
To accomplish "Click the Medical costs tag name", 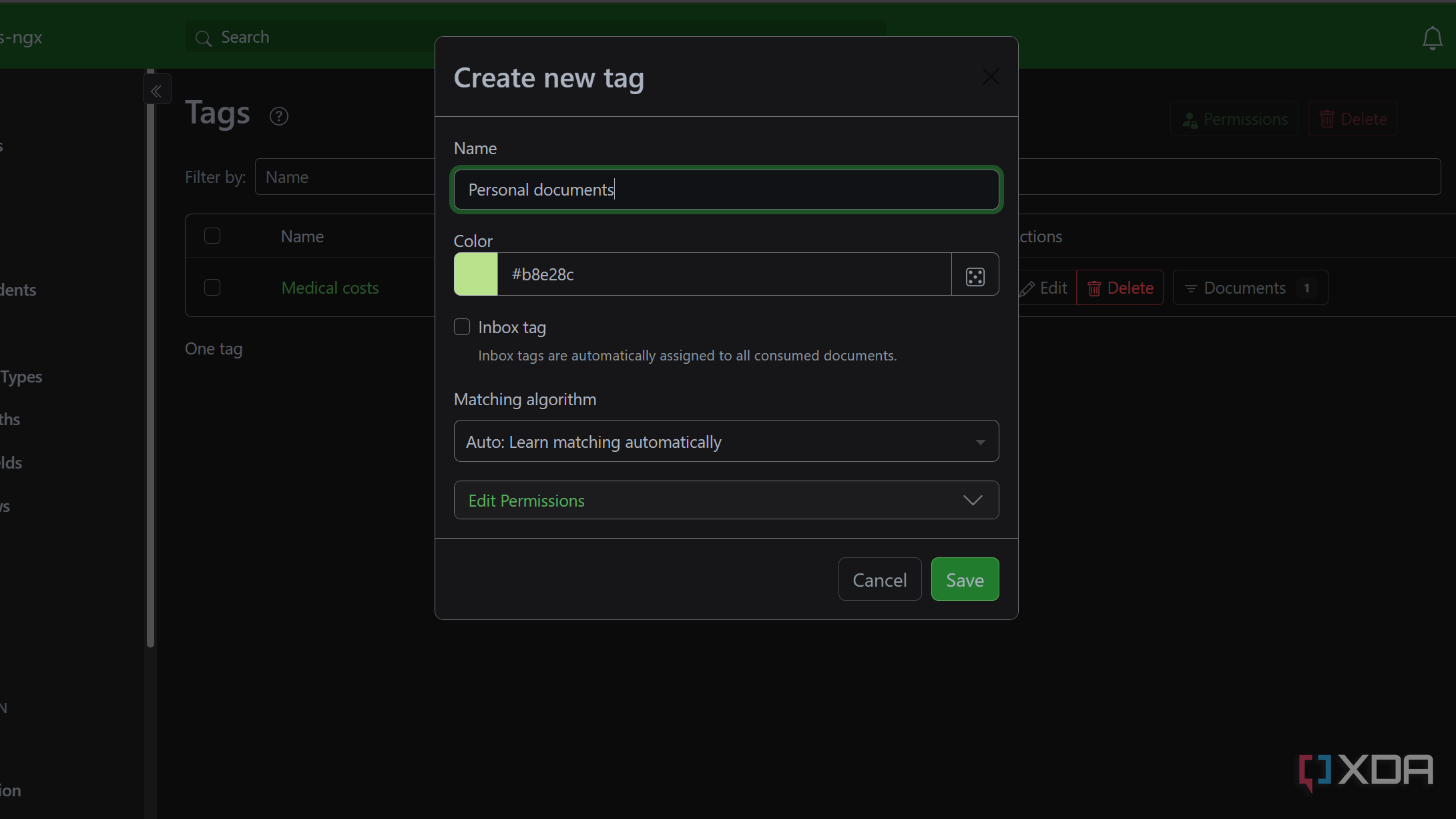I will 330,288.
